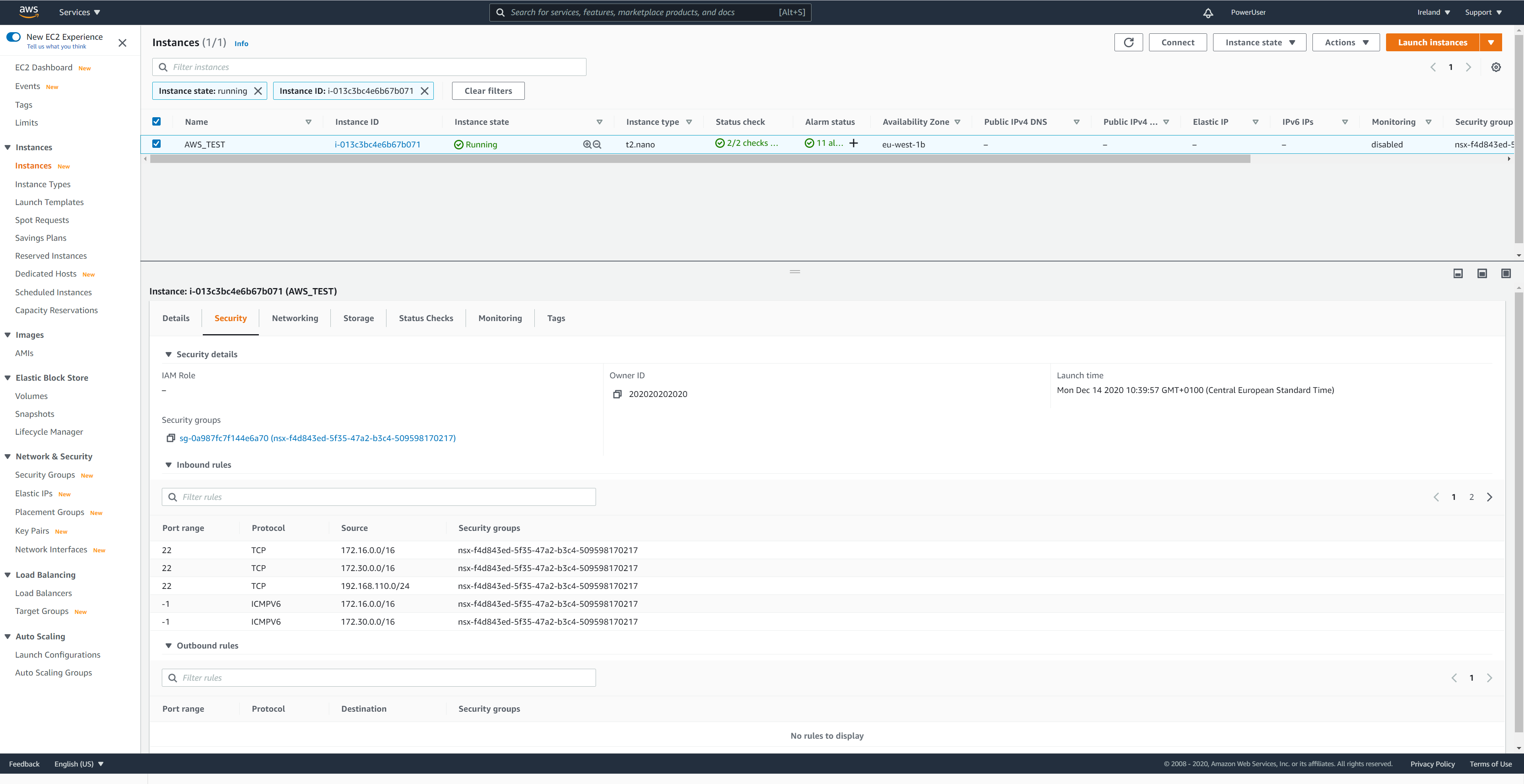Click the zoom-out icon in Running cell
Screen dimensions: 1524x784
(x=597, y=144)
